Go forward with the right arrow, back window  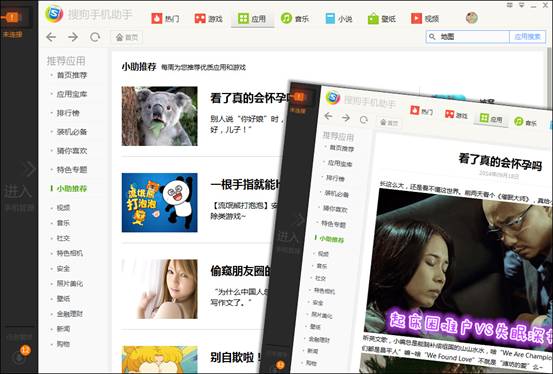coord(73,37)
